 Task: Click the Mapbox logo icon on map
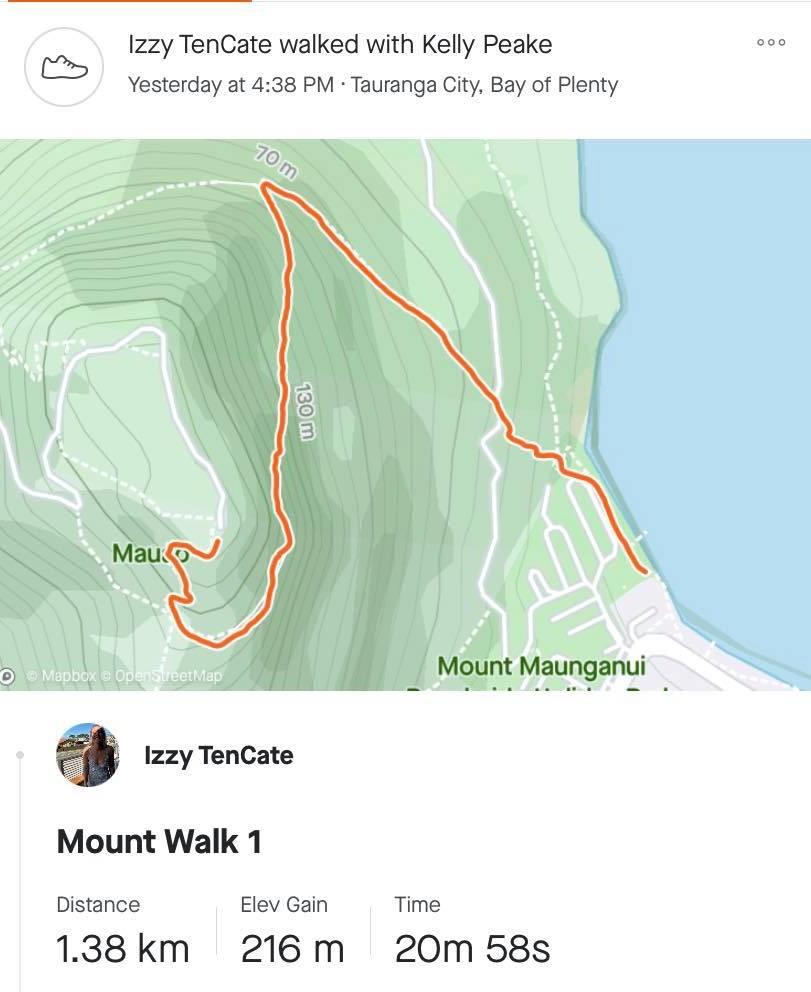(x=8, y=676)
